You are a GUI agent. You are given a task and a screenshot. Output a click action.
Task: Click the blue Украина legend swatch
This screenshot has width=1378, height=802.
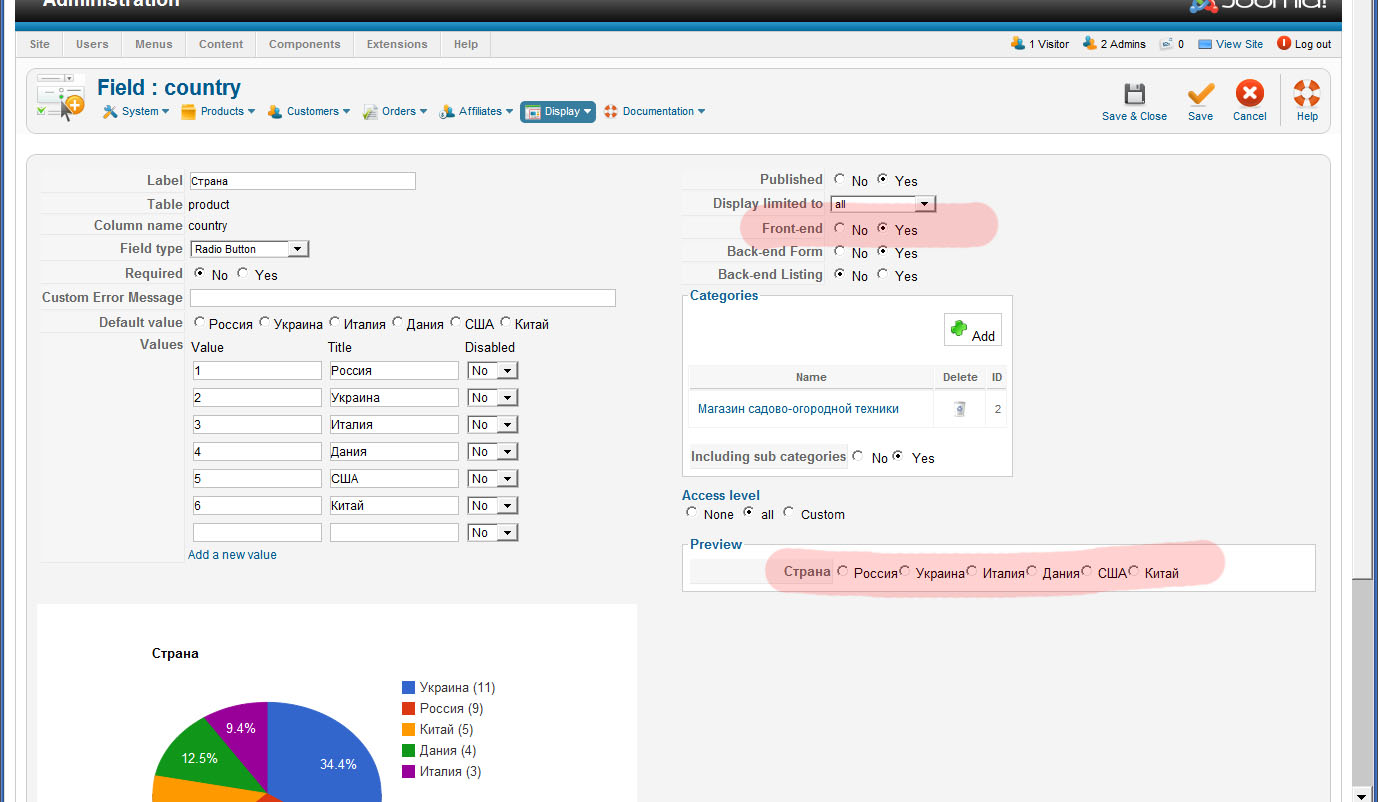point(408,688)
